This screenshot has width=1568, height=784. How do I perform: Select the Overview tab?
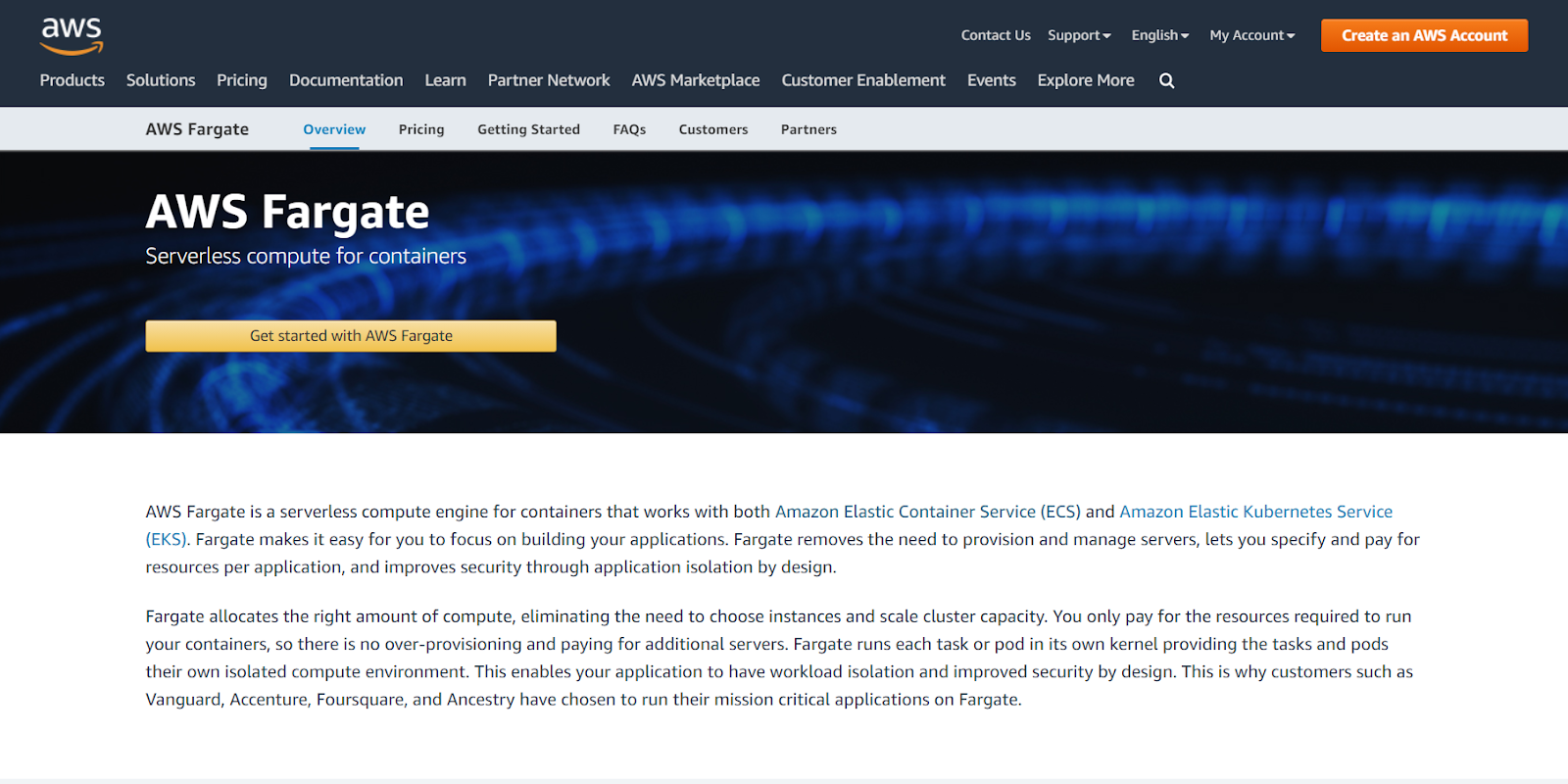[334, 129]
